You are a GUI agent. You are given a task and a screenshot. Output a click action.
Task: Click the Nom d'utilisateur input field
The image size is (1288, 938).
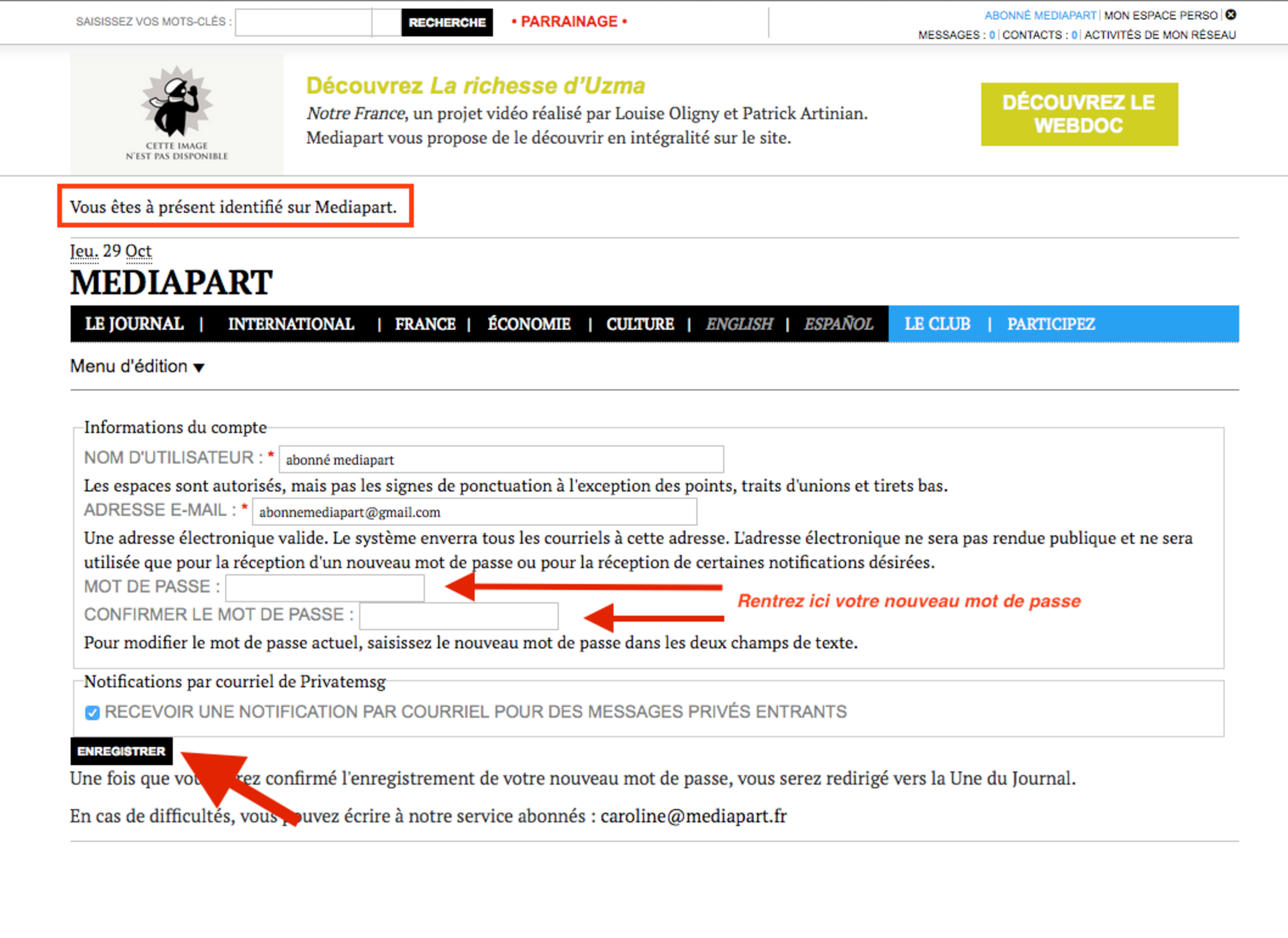tap(501, 459)
